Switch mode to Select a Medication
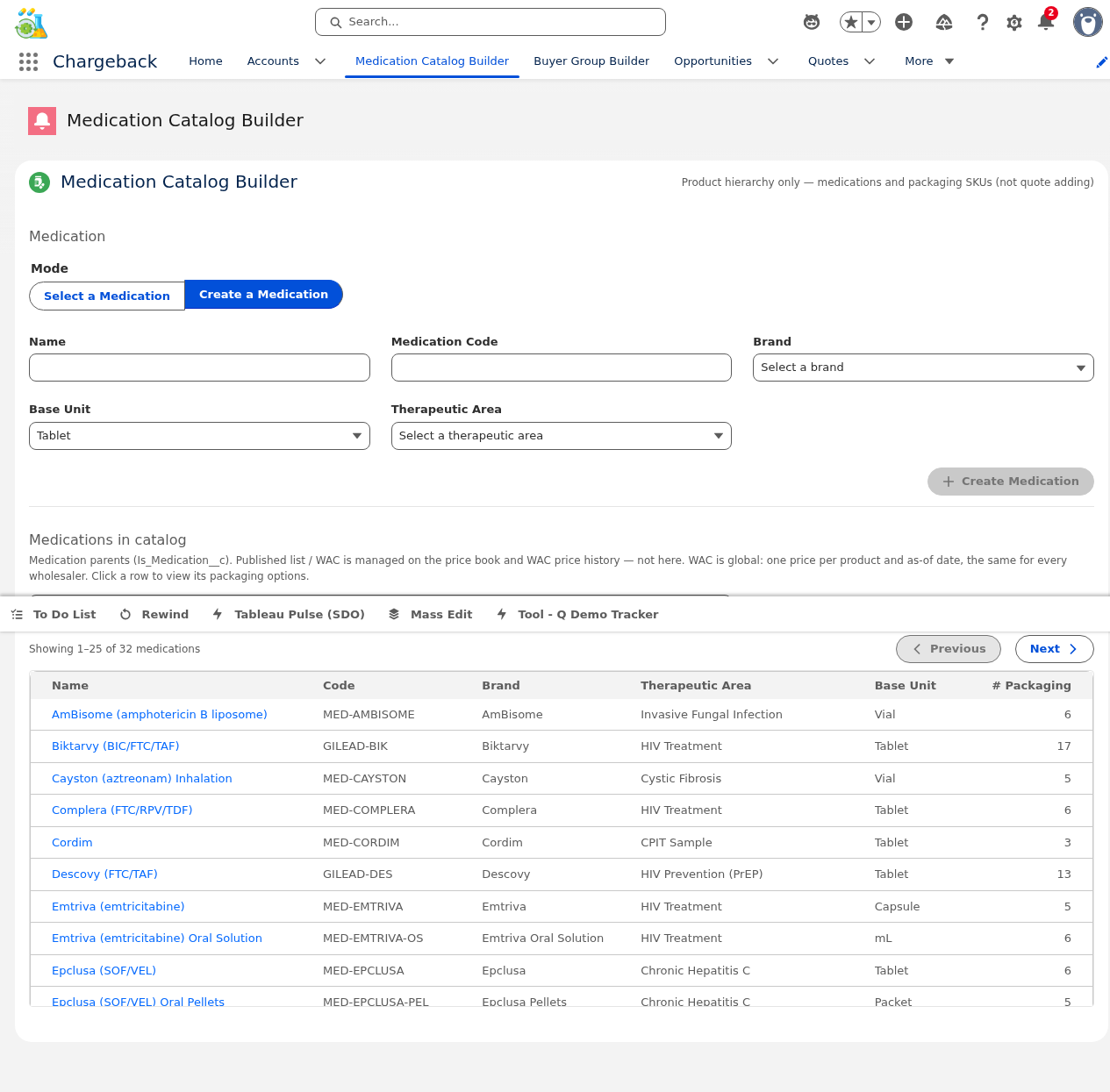This screenshot has height=1092, width=1110. (x=107, y=296)
